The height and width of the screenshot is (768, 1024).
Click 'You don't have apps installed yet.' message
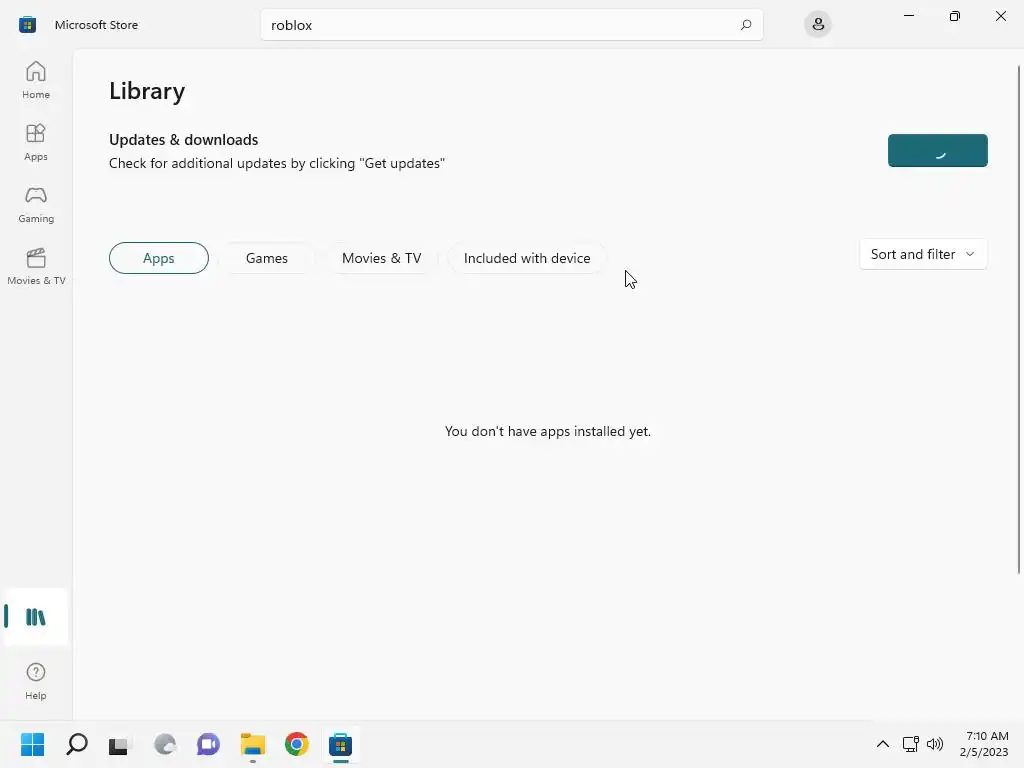pyautogui.click(x=547, y=431)
